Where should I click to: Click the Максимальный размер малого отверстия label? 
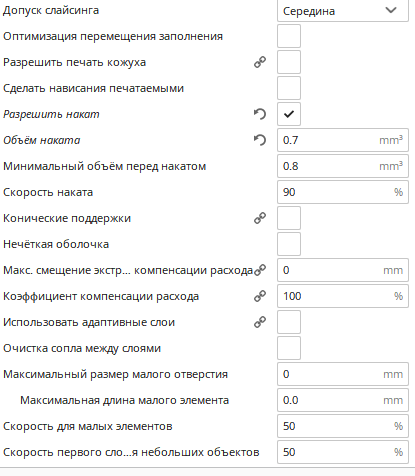pos(116,375)
